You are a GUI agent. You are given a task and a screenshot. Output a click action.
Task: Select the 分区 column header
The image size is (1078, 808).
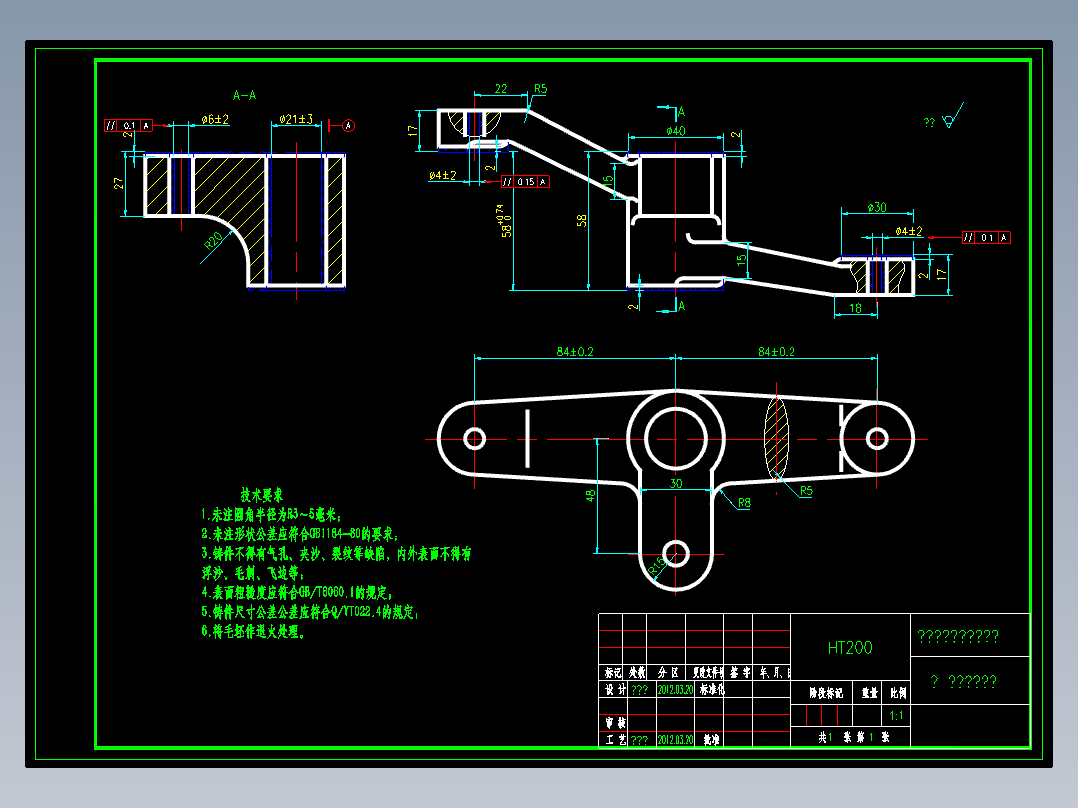click(x=668, y=673)
